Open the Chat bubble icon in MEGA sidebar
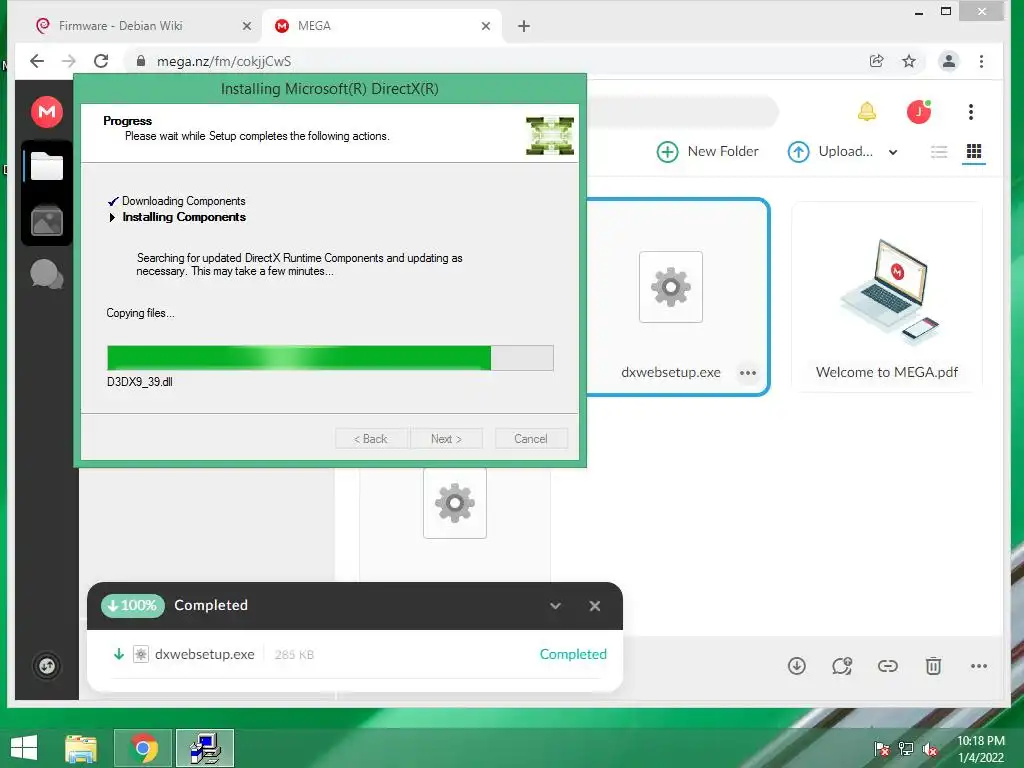The height and width of the screenshot is (768, 1024). [47, 274]
